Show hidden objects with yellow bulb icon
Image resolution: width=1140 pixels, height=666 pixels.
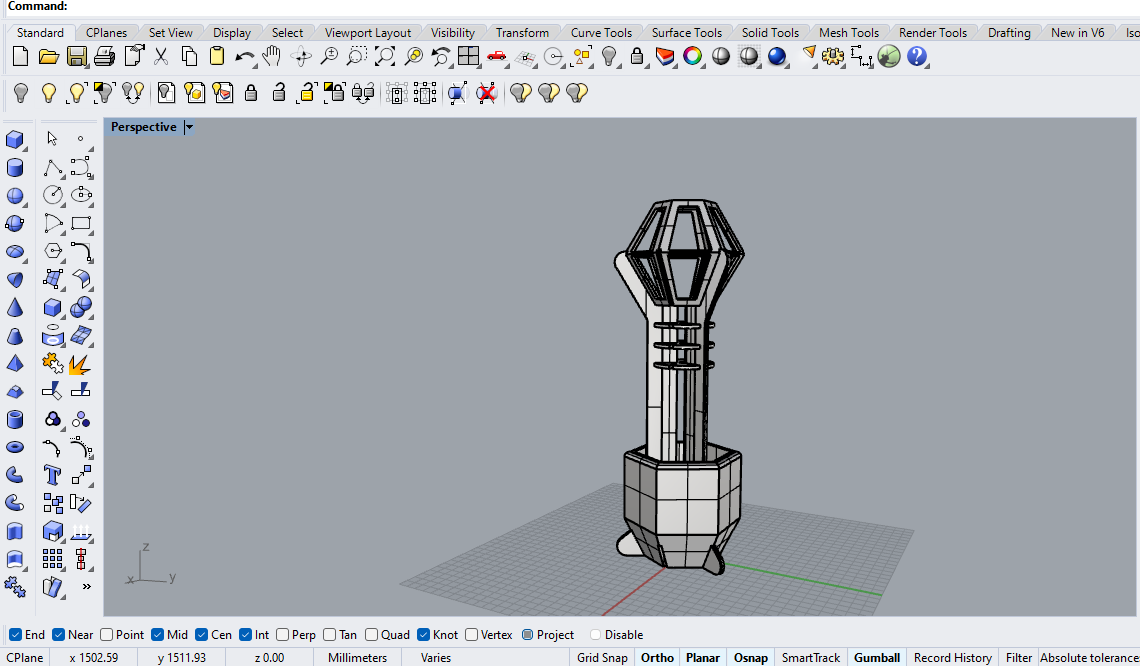click(49, 93)
